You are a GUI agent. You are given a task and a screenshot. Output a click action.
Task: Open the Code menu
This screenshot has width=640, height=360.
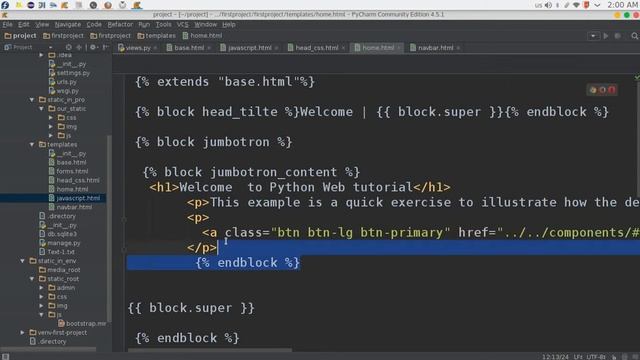click(94, 24)
